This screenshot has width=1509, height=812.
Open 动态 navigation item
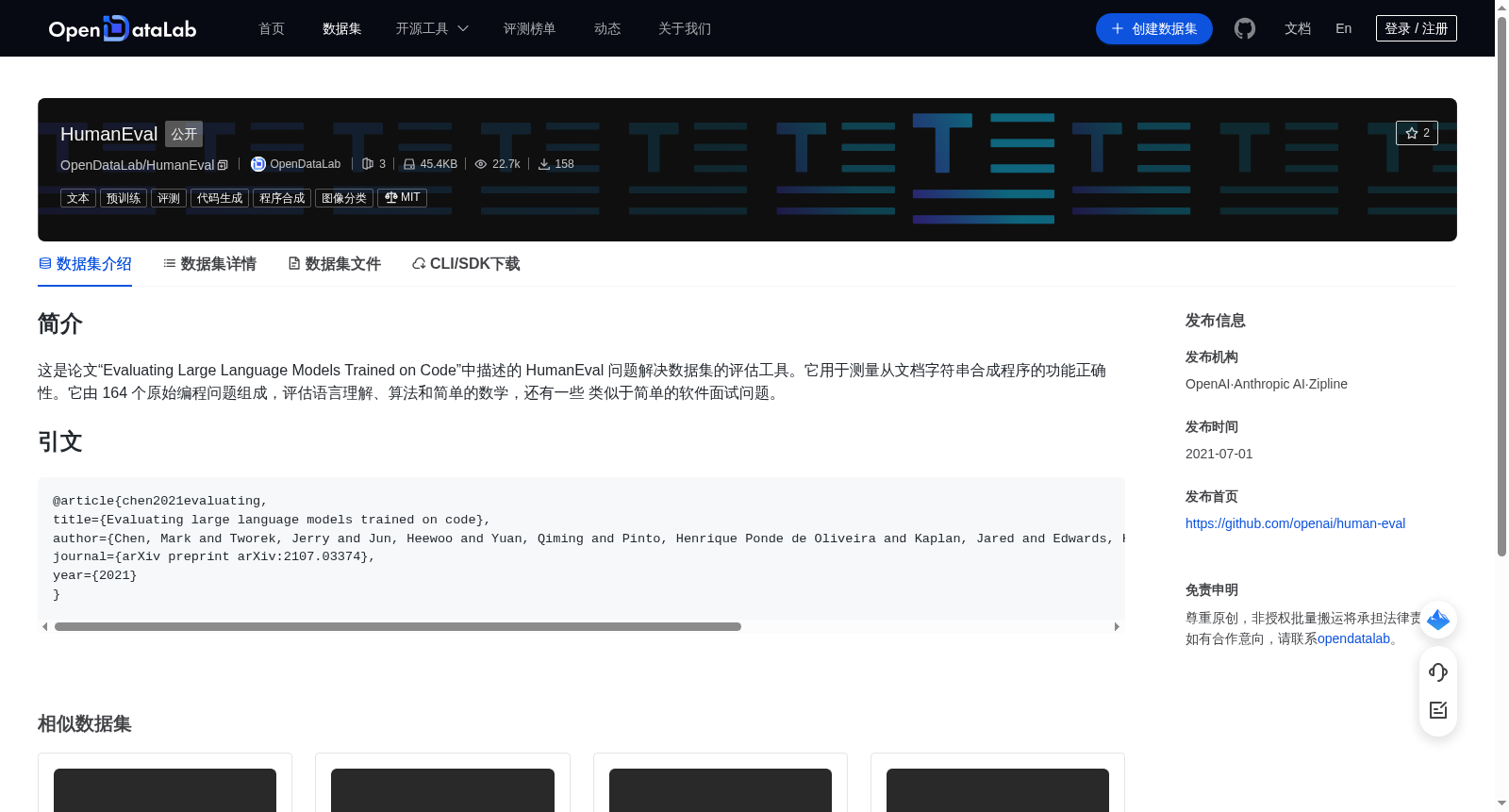tap(607, 28)
